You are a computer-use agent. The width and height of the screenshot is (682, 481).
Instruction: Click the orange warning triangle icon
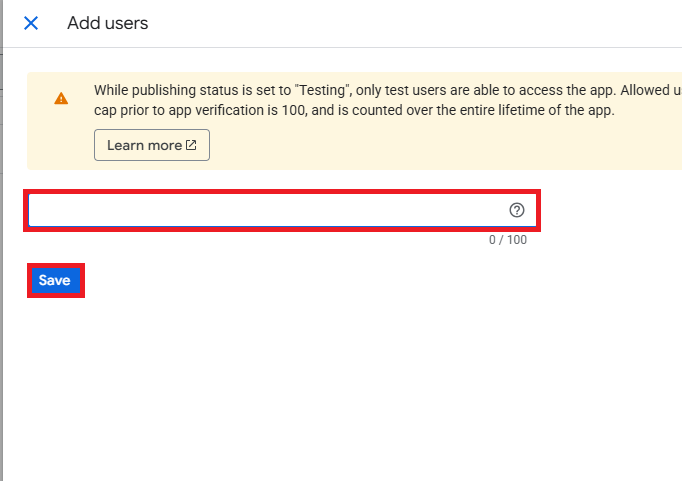tap(61, 98)
